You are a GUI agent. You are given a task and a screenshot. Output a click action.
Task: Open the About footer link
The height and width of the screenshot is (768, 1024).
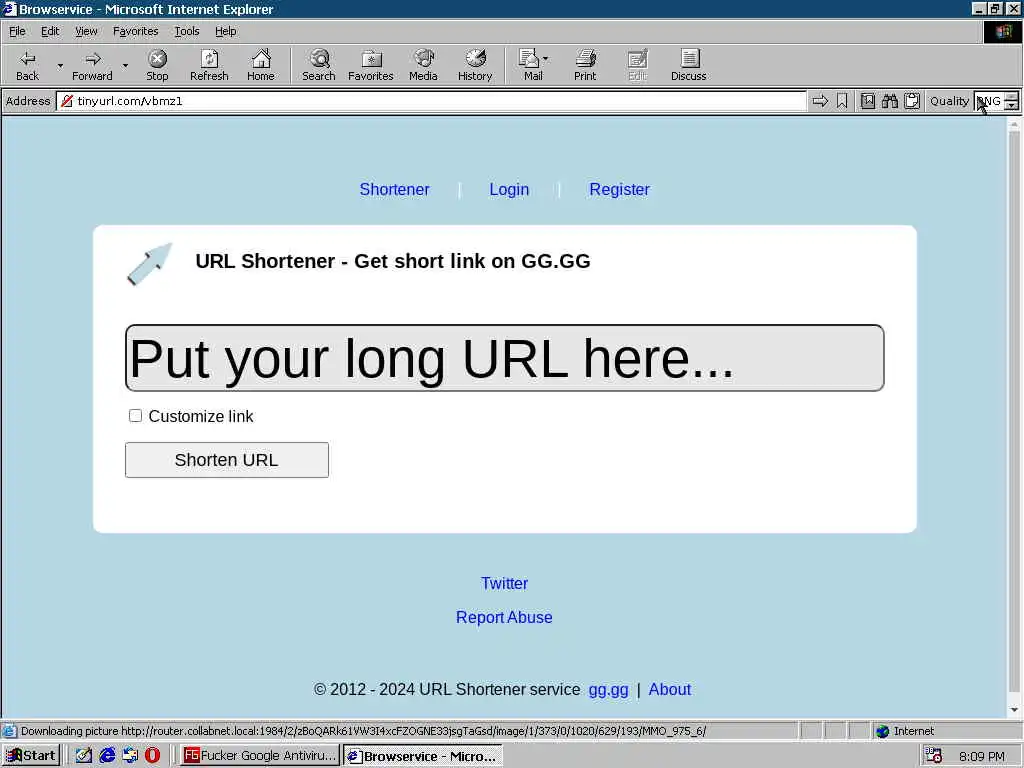669,690
